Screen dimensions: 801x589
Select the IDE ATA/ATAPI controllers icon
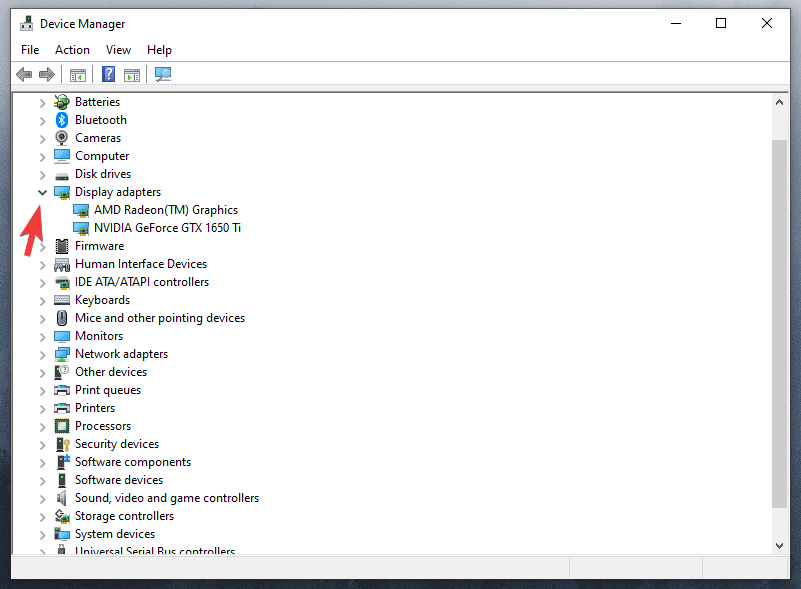[x=62, y=282]
